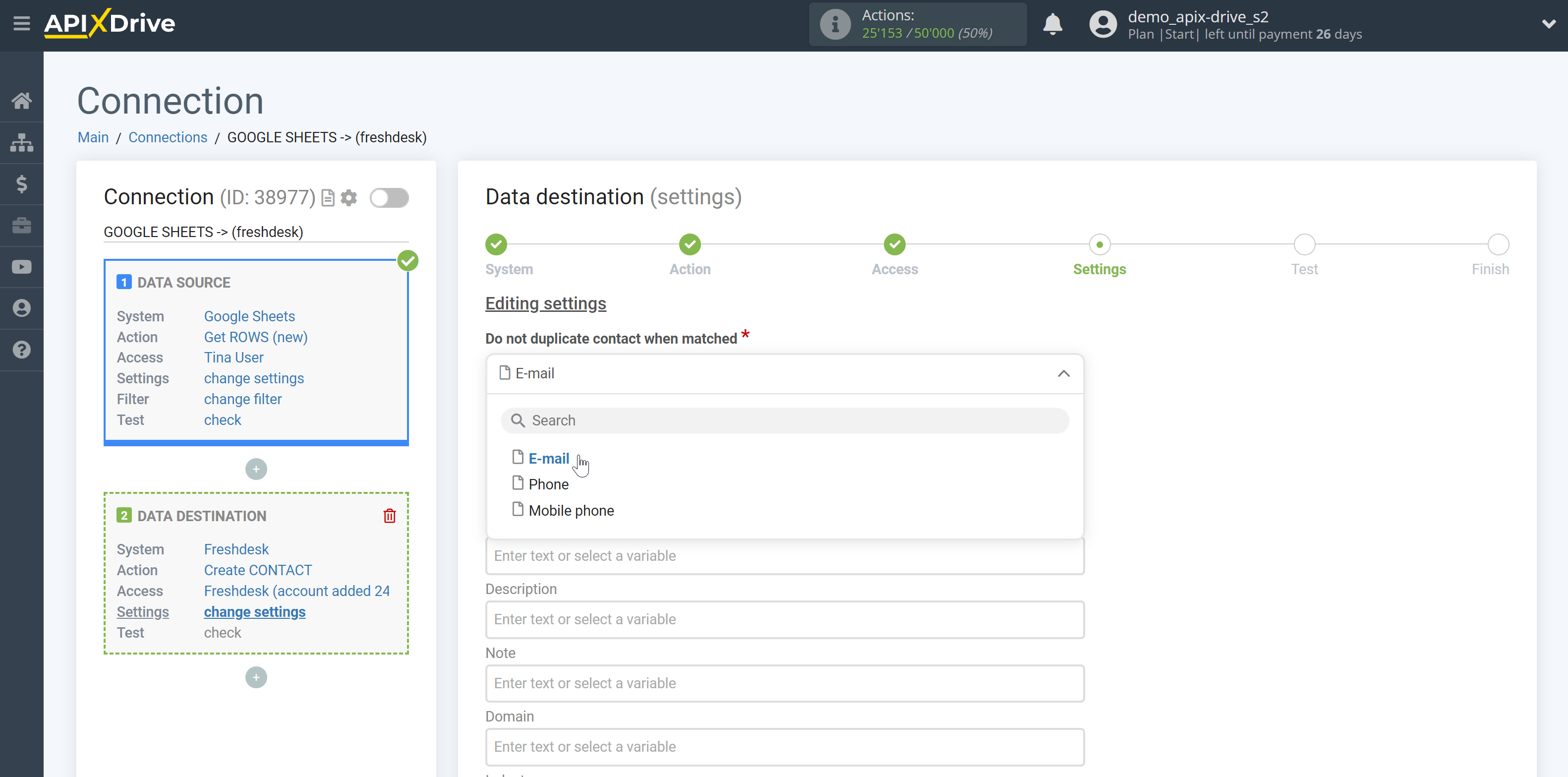Click change filter link
Image resolution: width=1568 pixels, height=777 pixels.
pos(243,399)
